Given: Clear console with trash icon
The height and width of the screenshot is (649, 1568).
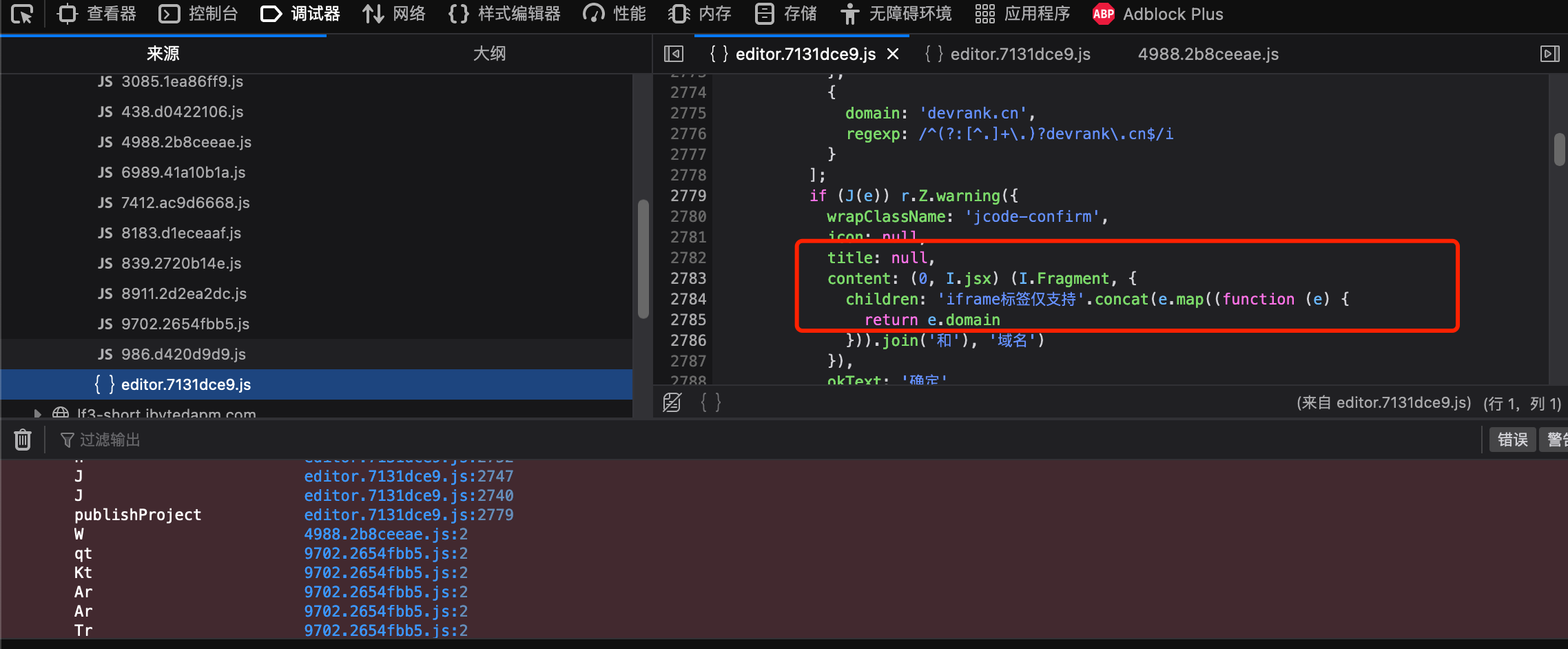Looking at the screenshot, I should tap(23, 440).
